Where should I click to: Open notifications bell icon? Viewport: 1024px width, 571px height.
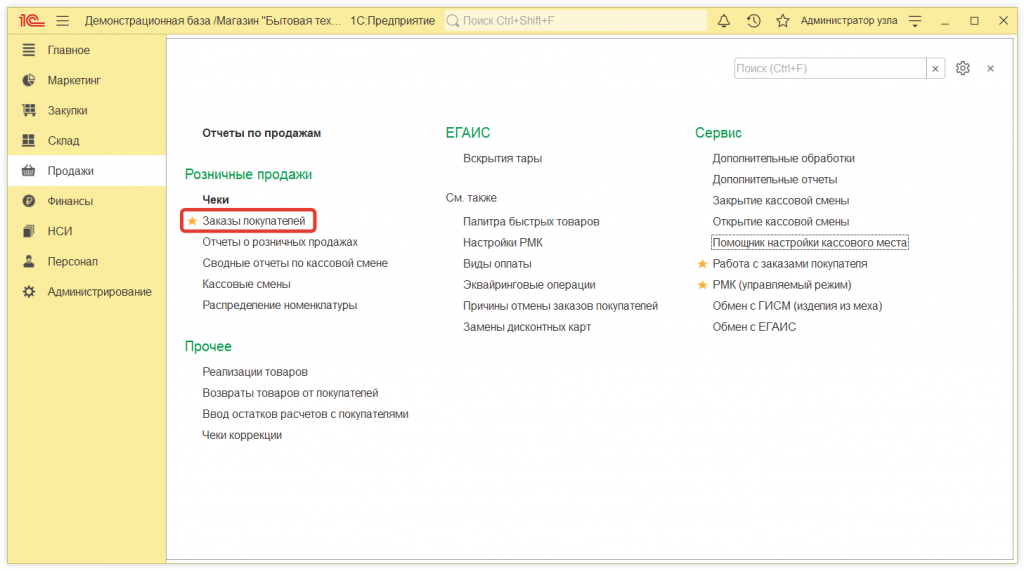(724, 20)
